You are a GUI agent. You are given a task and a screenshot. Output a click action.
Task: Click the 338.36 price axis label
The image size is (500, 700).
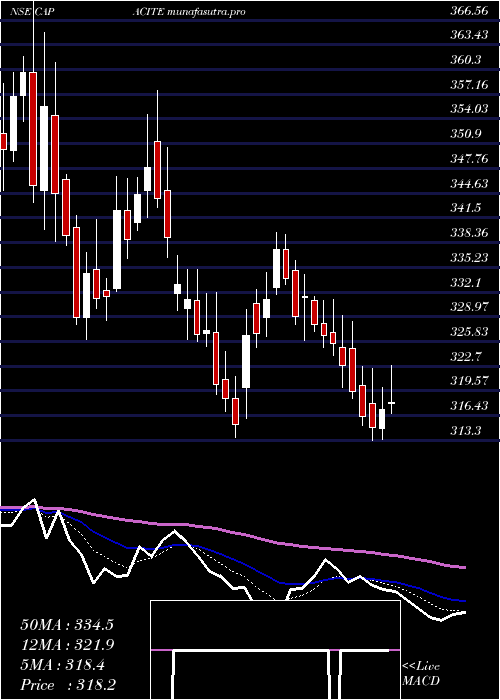(469, 233)
